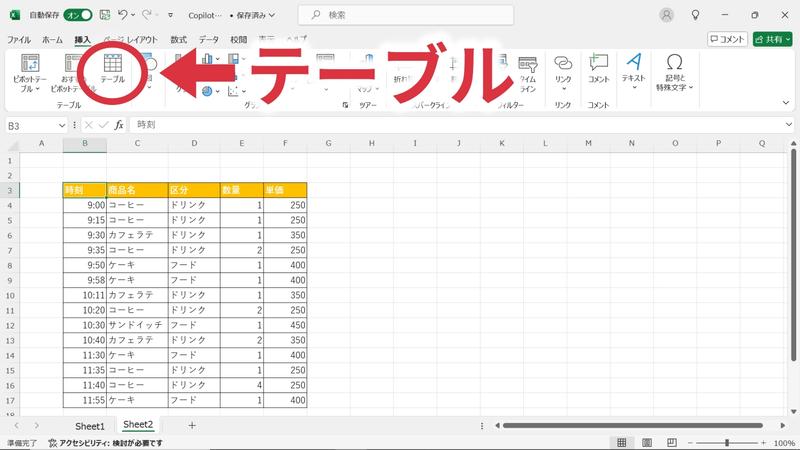Click the next sheet navigation arrow

37,426
